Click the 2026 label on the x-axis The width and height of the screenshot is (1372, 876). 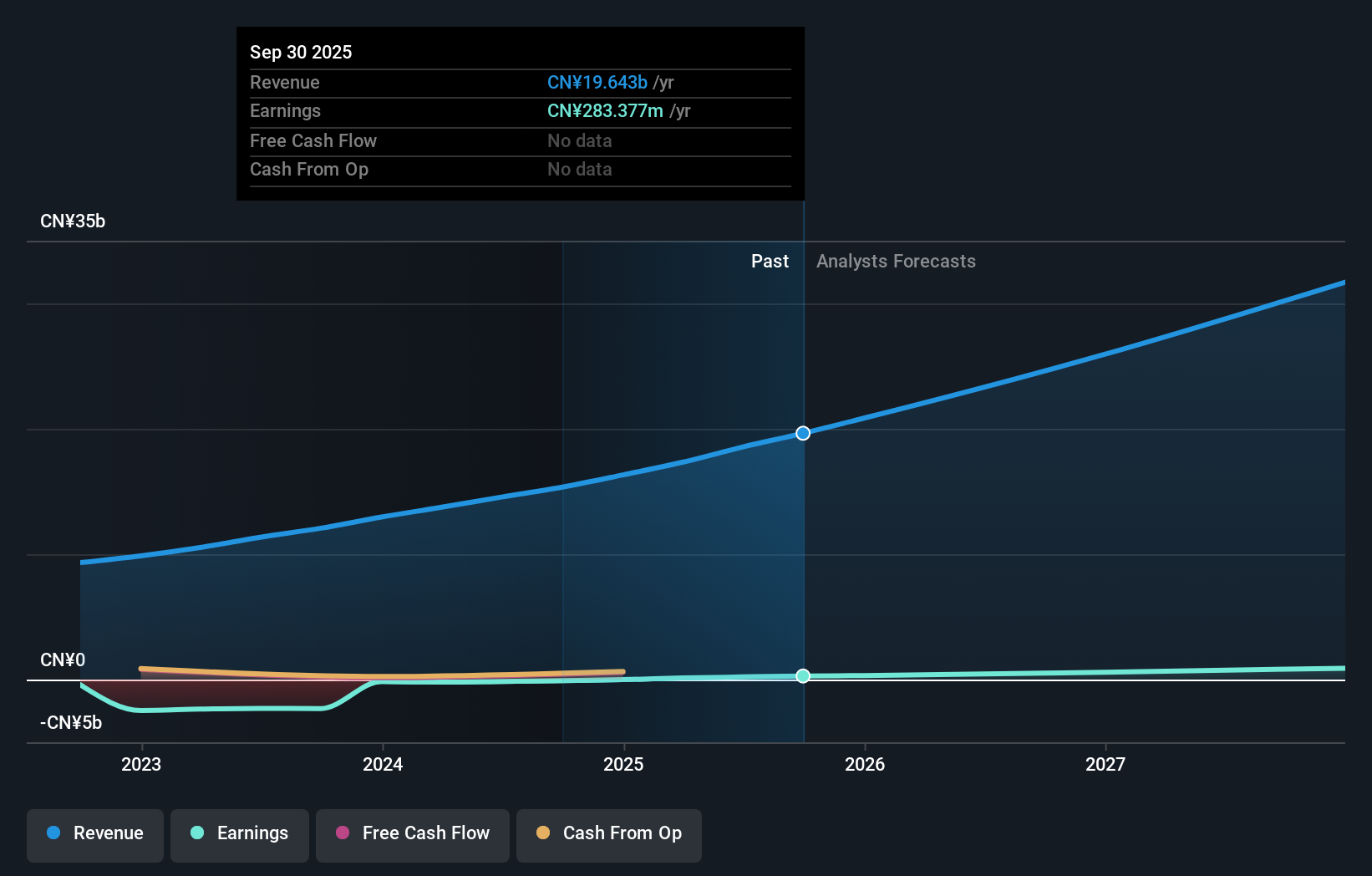866,764
